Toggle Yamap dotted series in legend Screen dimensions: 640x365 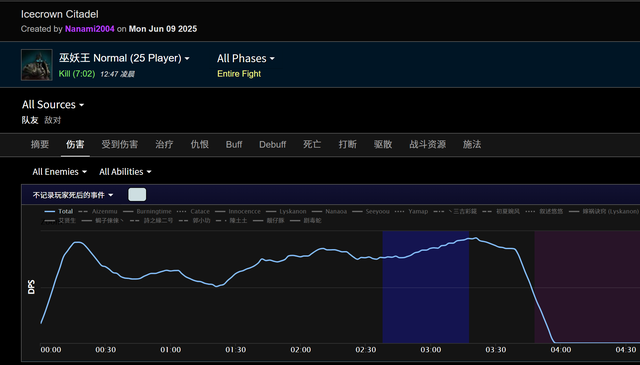point(411,211)
